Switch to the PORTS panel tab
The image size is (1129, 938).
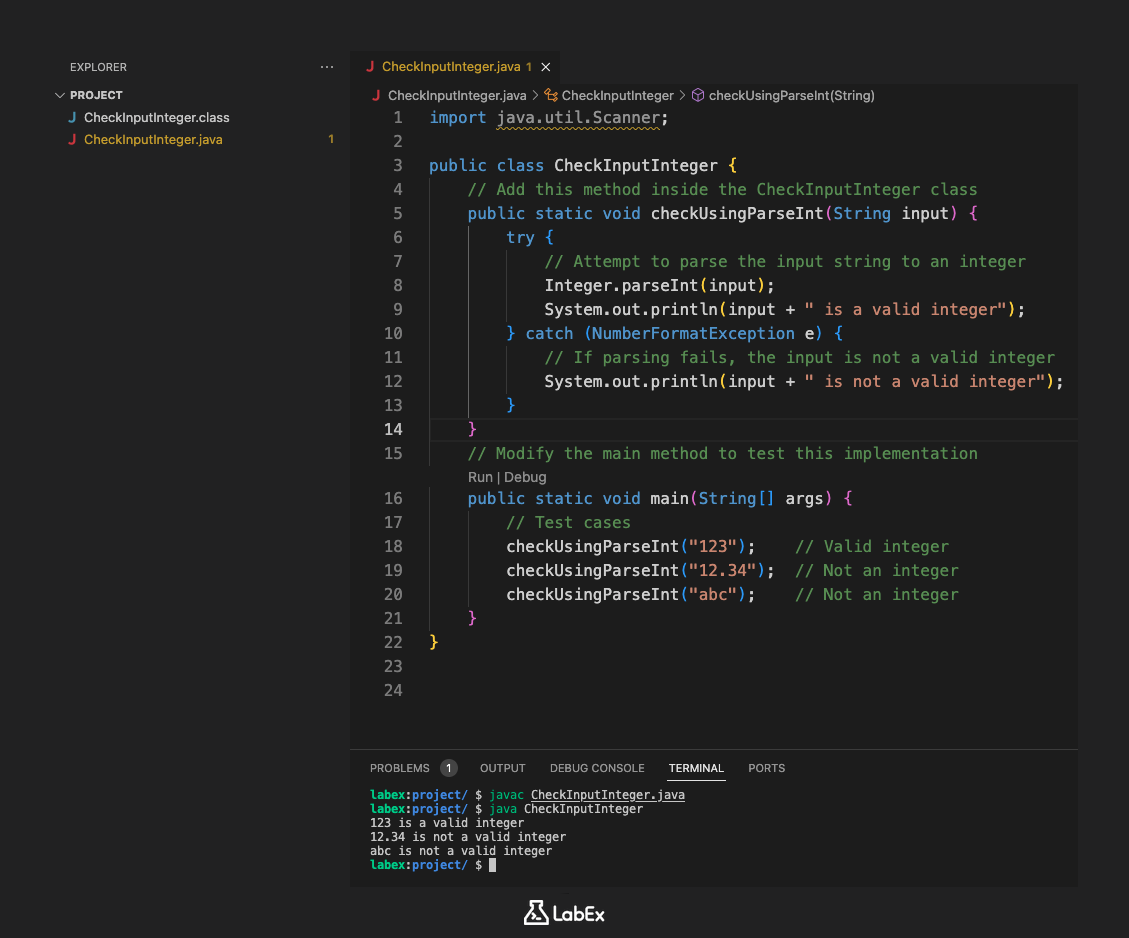766,768
